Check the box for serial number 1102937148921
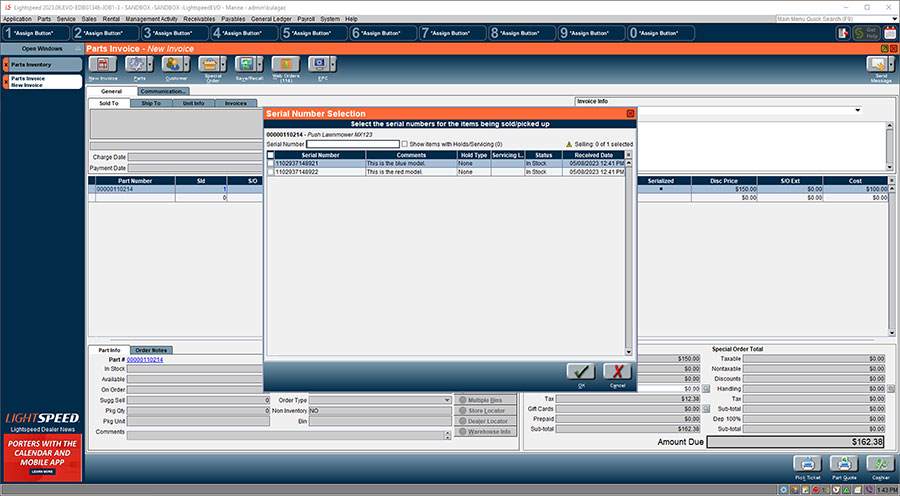The height and width of the screenshot is (496, 900). point(271,164)
